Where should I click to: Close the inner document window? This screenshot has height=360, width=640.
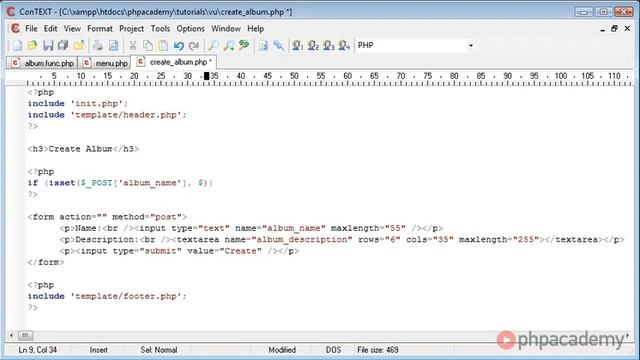627,29
